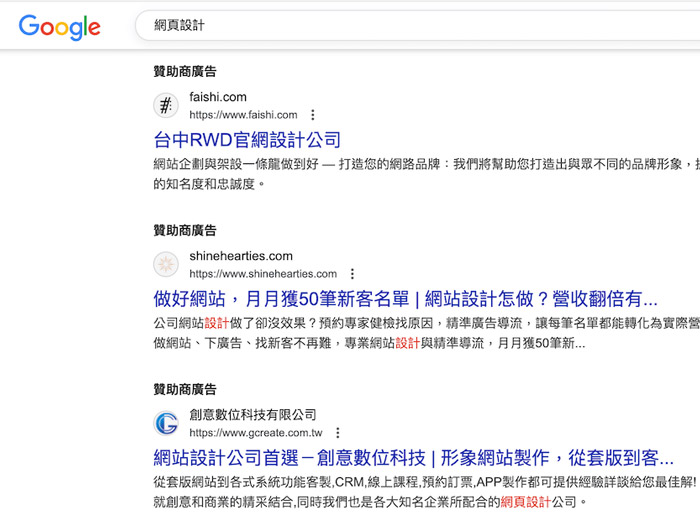Click the shinehearties.com site name

(x=241, y=256)
